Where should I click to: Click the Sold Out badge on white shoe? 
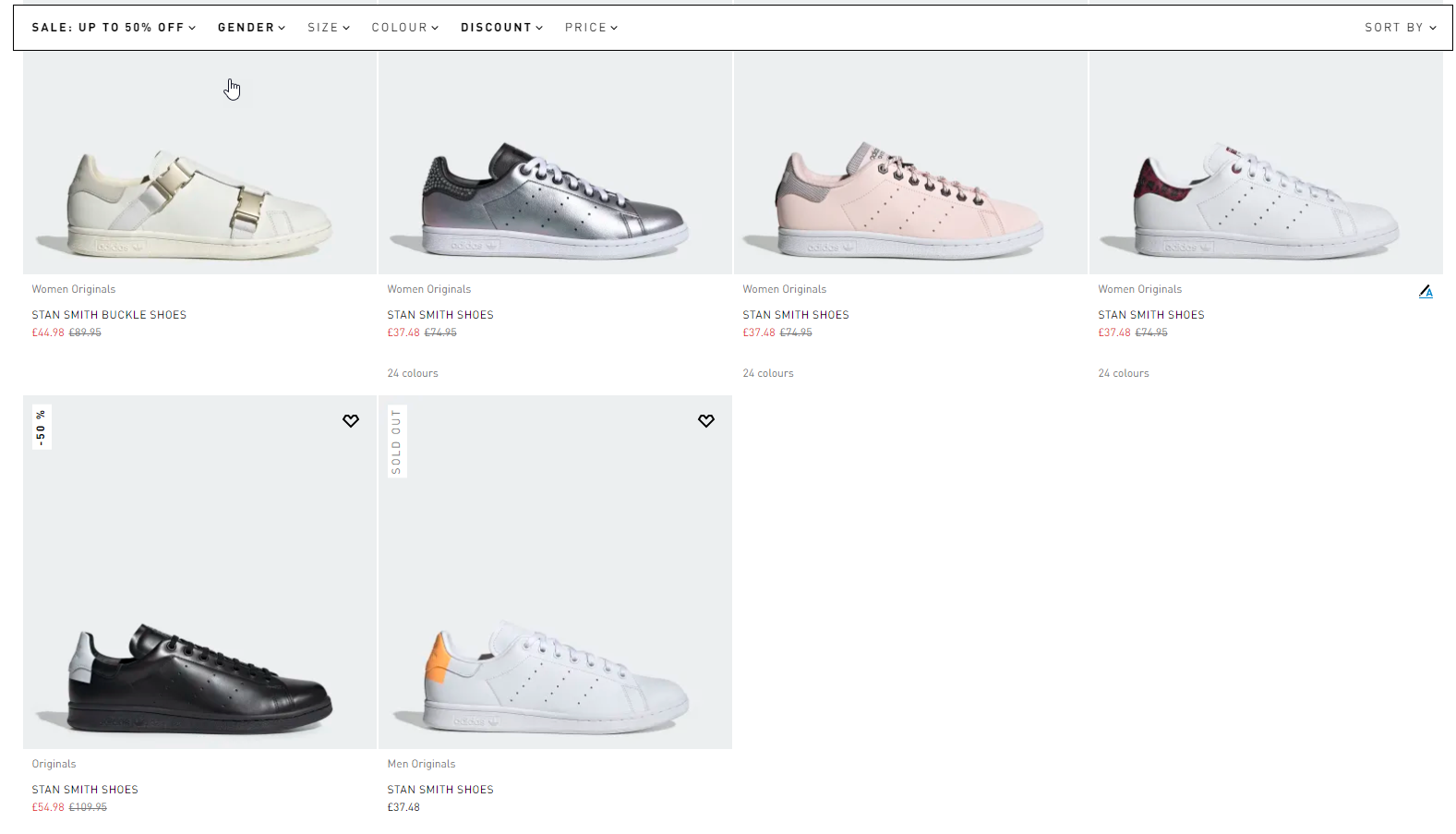397,441
